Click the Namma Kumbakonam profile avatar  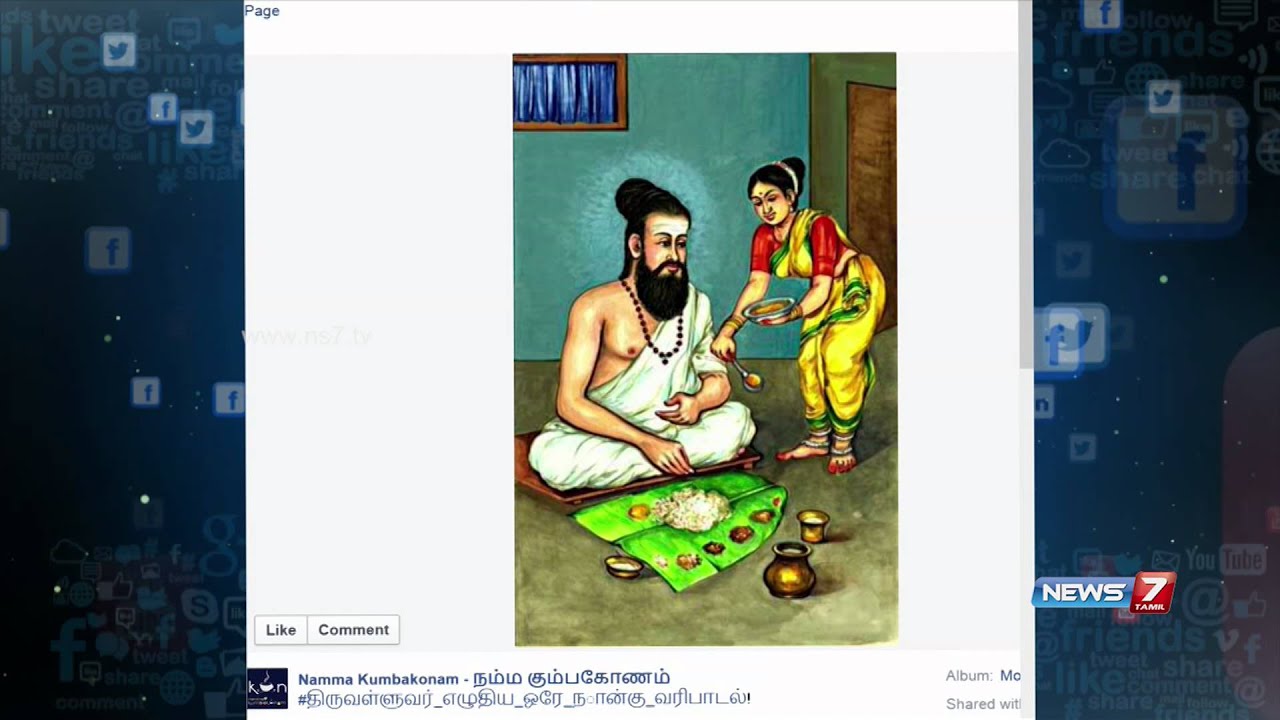(267, 688)
